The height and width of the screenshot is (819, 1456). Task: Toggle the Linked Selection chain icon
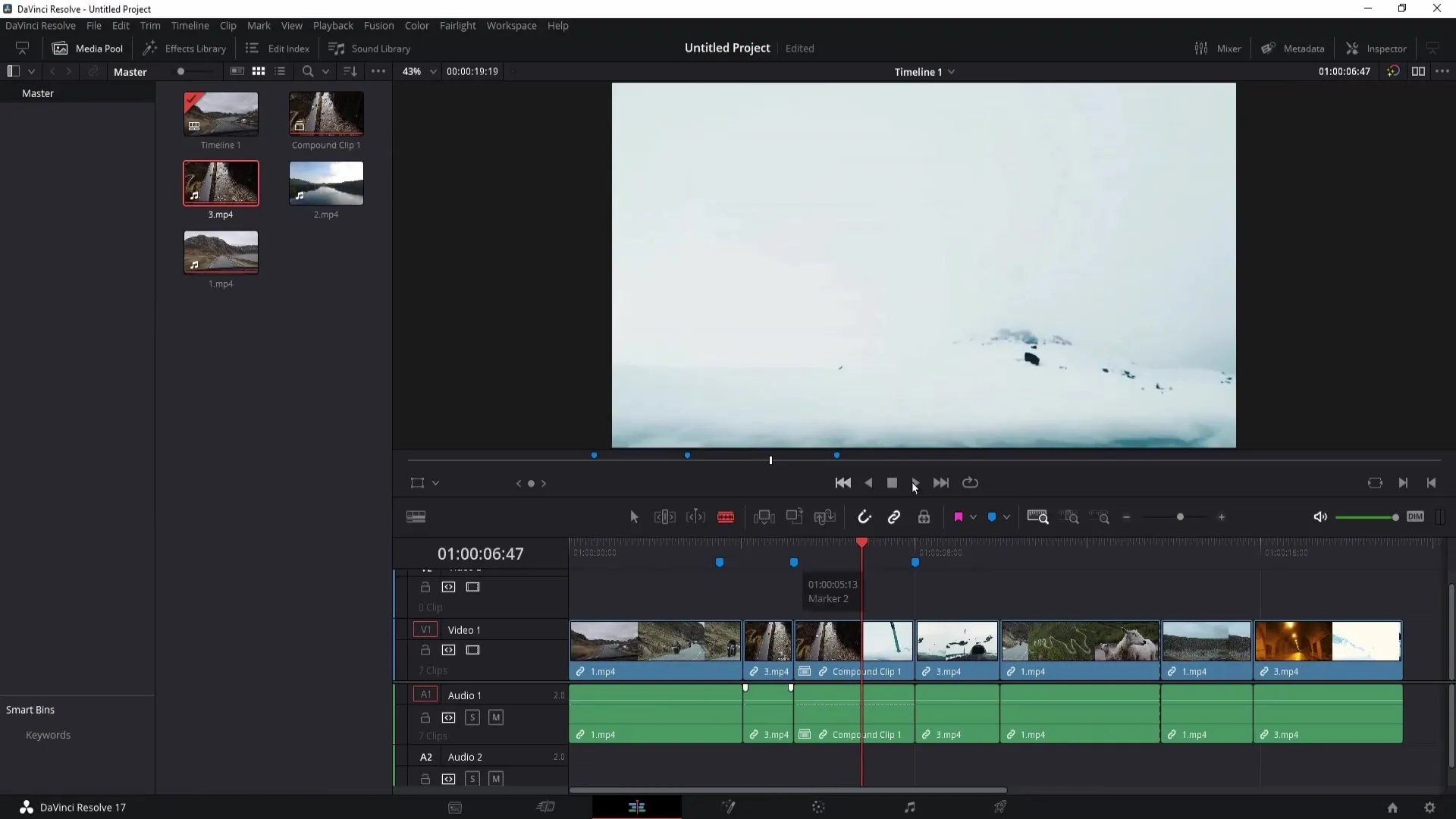[894, 517]
